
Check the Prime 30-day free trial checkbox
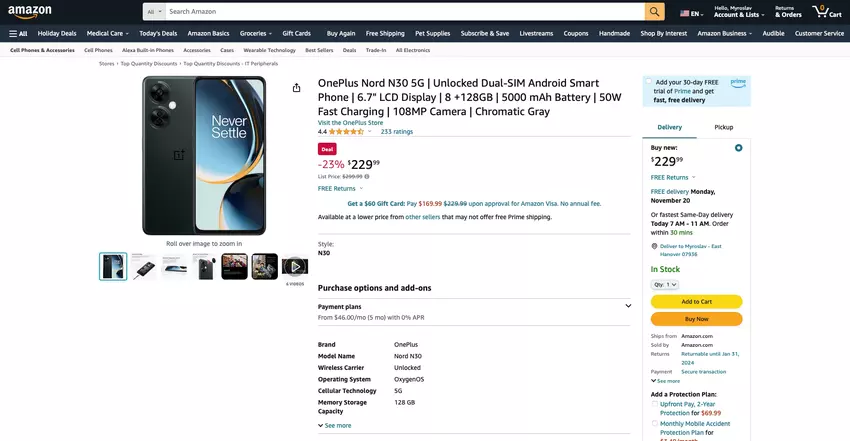[x=649, y=82]
